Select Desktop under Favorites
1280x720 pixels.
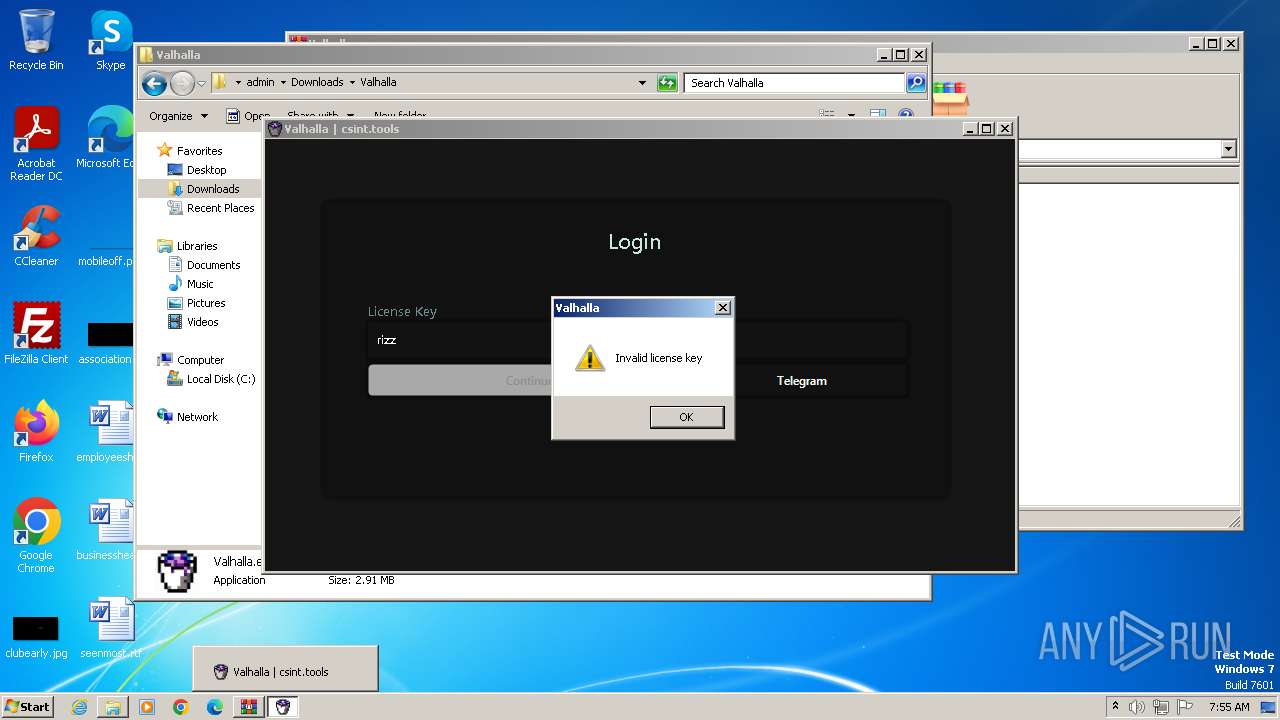(206, 170)
